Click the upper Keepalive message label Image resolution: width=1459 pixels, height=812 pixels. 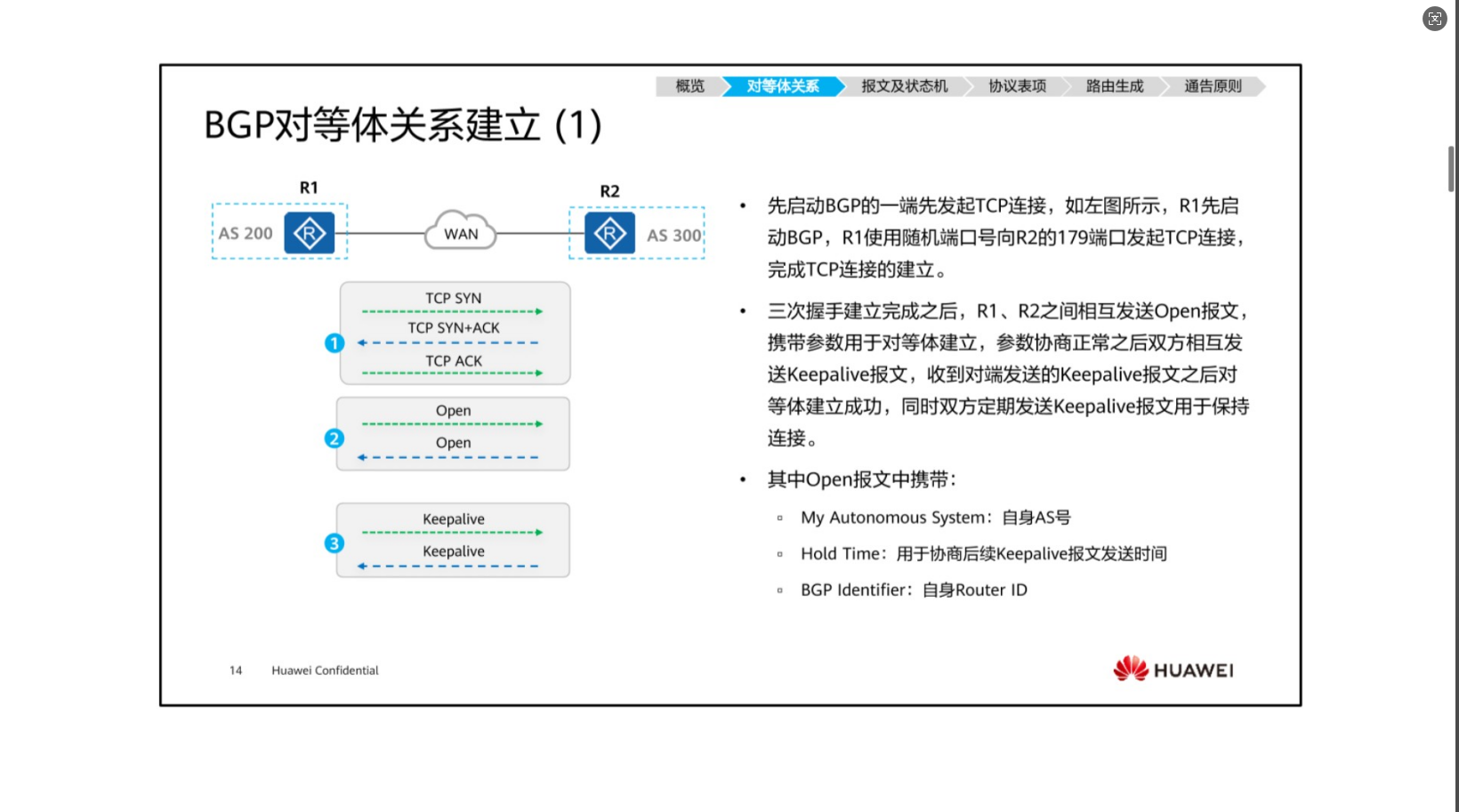pyautogui.click(x=454, y=519)
